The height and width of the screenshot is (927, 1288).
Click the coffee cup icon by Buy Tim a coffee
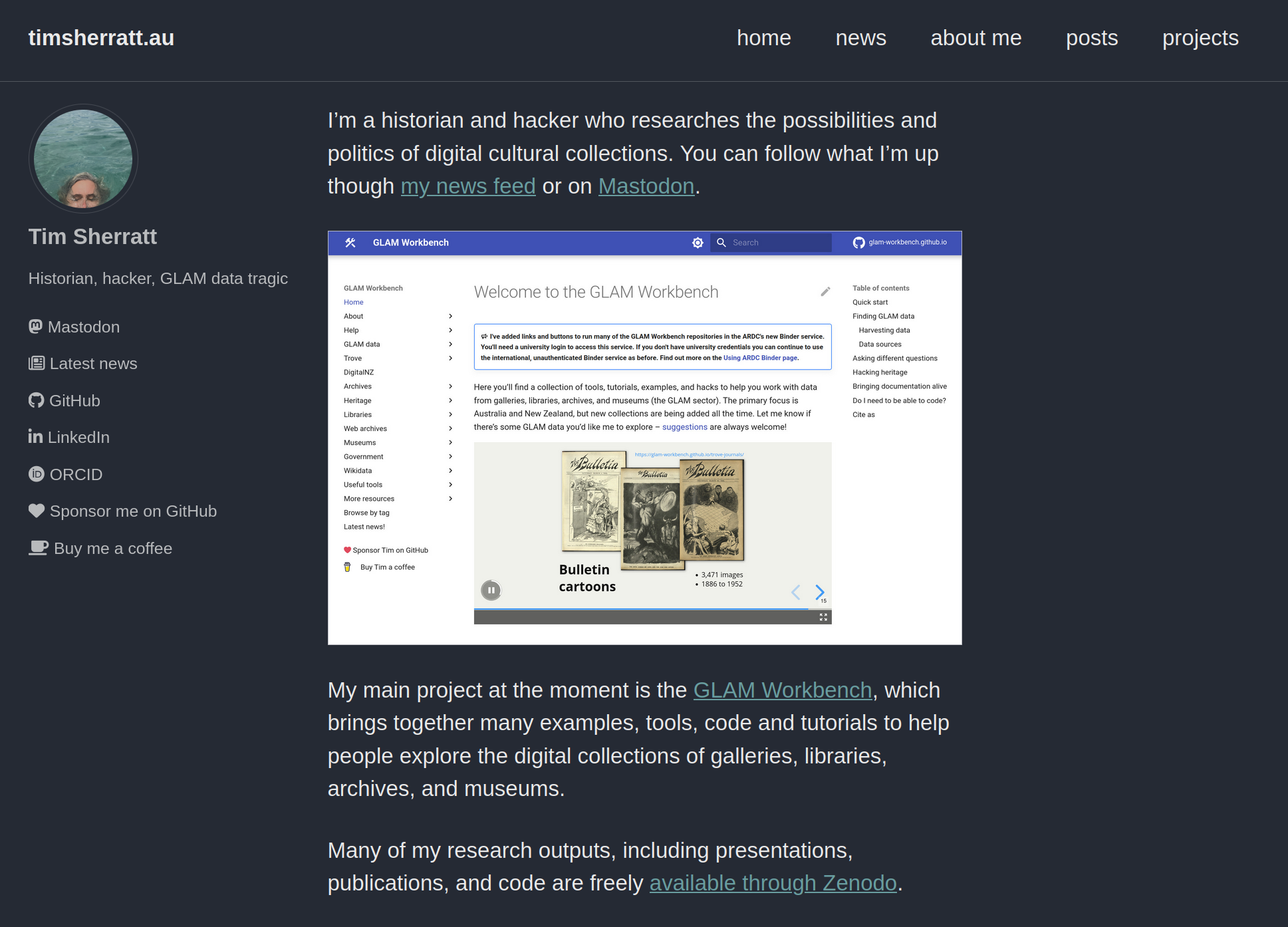pos(347,567)
